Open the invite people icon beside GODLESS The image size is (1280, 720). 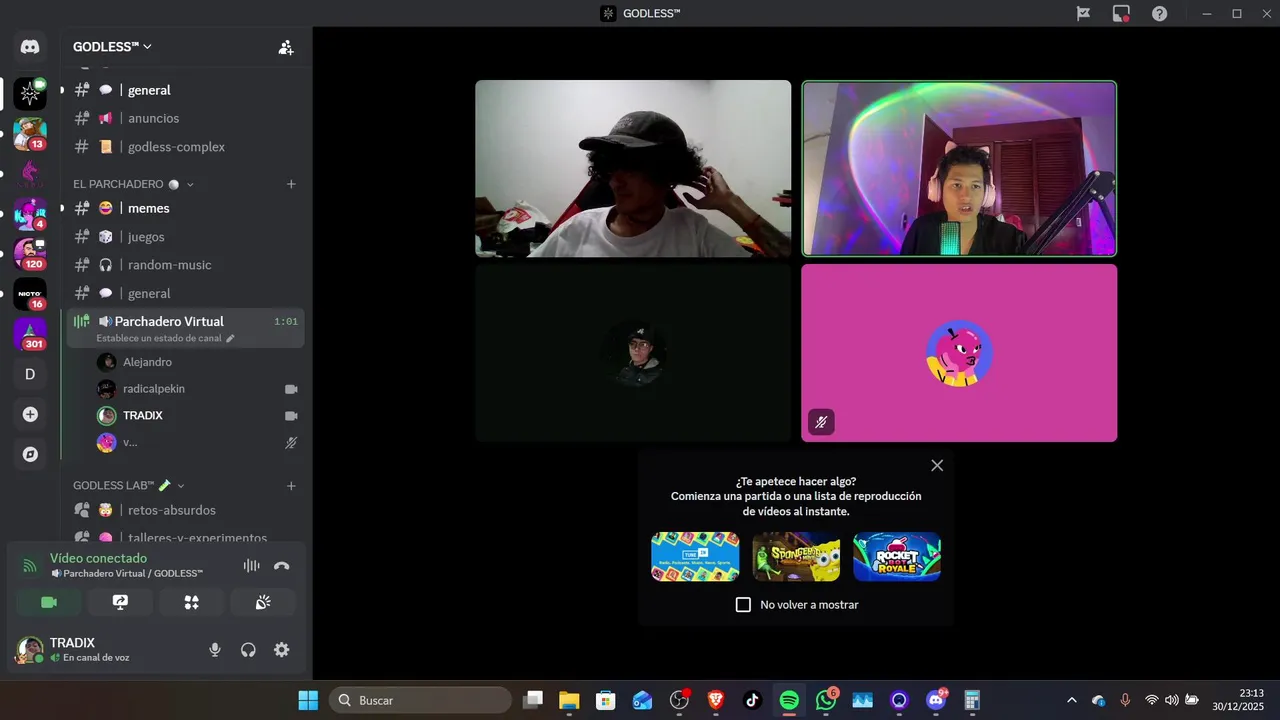(x=286, y=47)
